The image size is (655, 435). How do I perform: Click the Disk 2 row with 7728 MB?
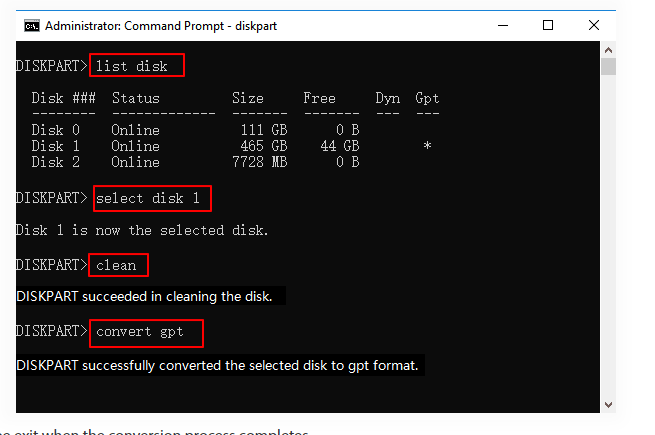pos(47,162)
